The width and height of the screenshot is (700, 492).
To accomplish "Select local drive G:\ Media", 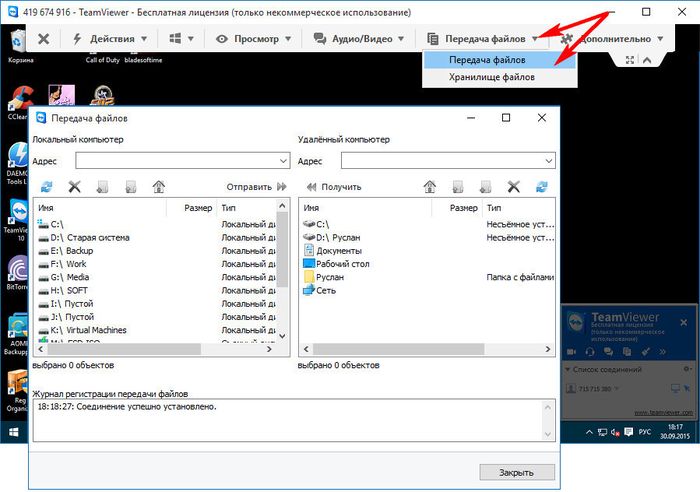I will pos(64,277).
